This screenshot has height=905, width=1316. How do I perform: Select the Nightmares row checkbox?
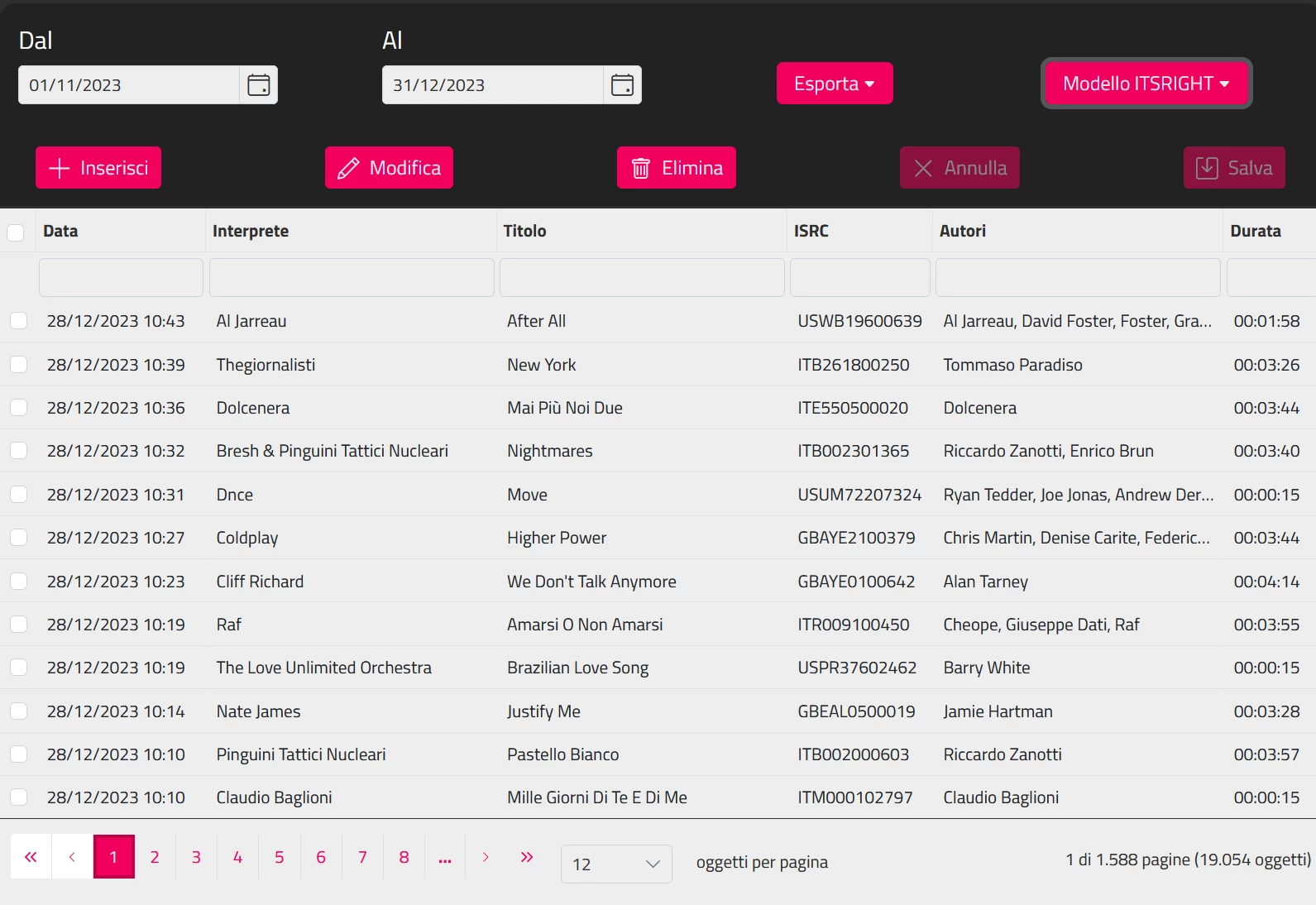[x=18, y=451]
